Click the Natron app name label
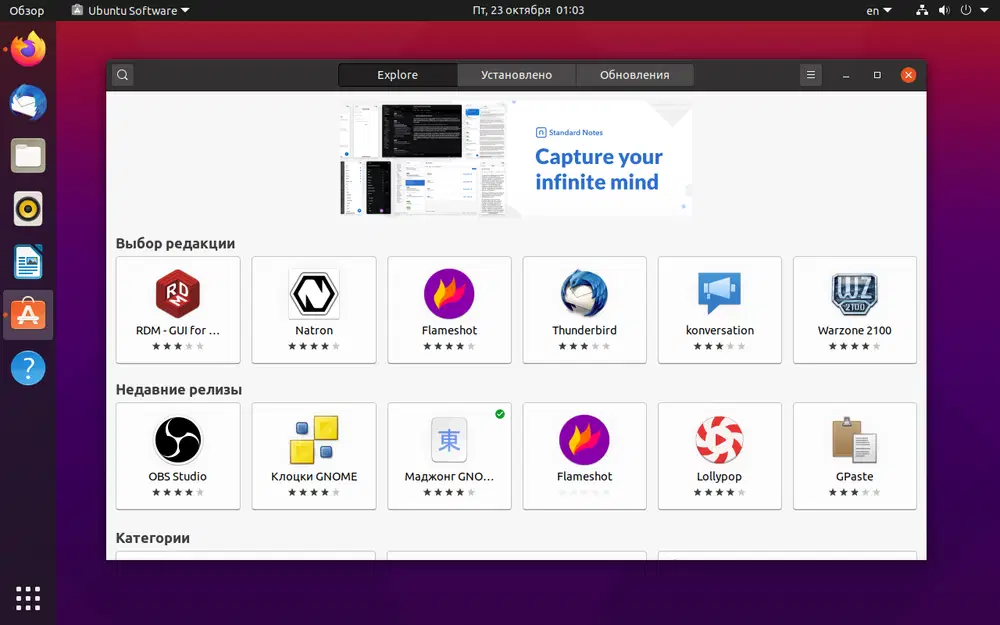 coord(314,330)
